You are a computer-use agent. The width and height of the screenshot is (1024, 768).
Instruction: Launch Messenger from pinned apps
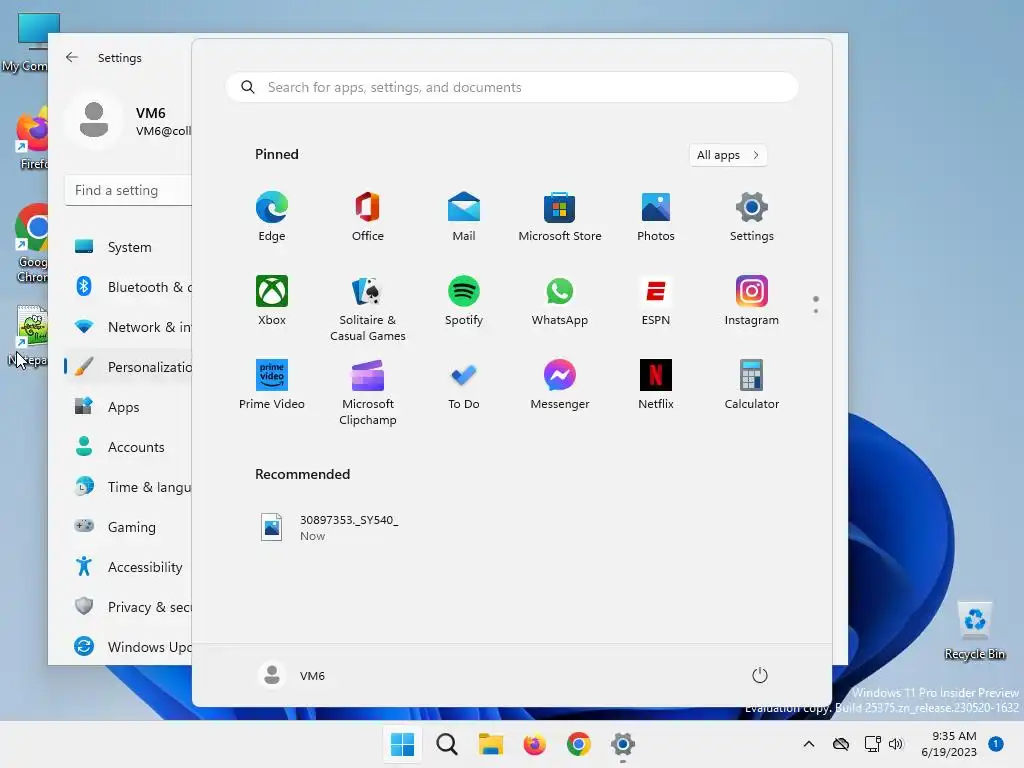tap(560, 385)
